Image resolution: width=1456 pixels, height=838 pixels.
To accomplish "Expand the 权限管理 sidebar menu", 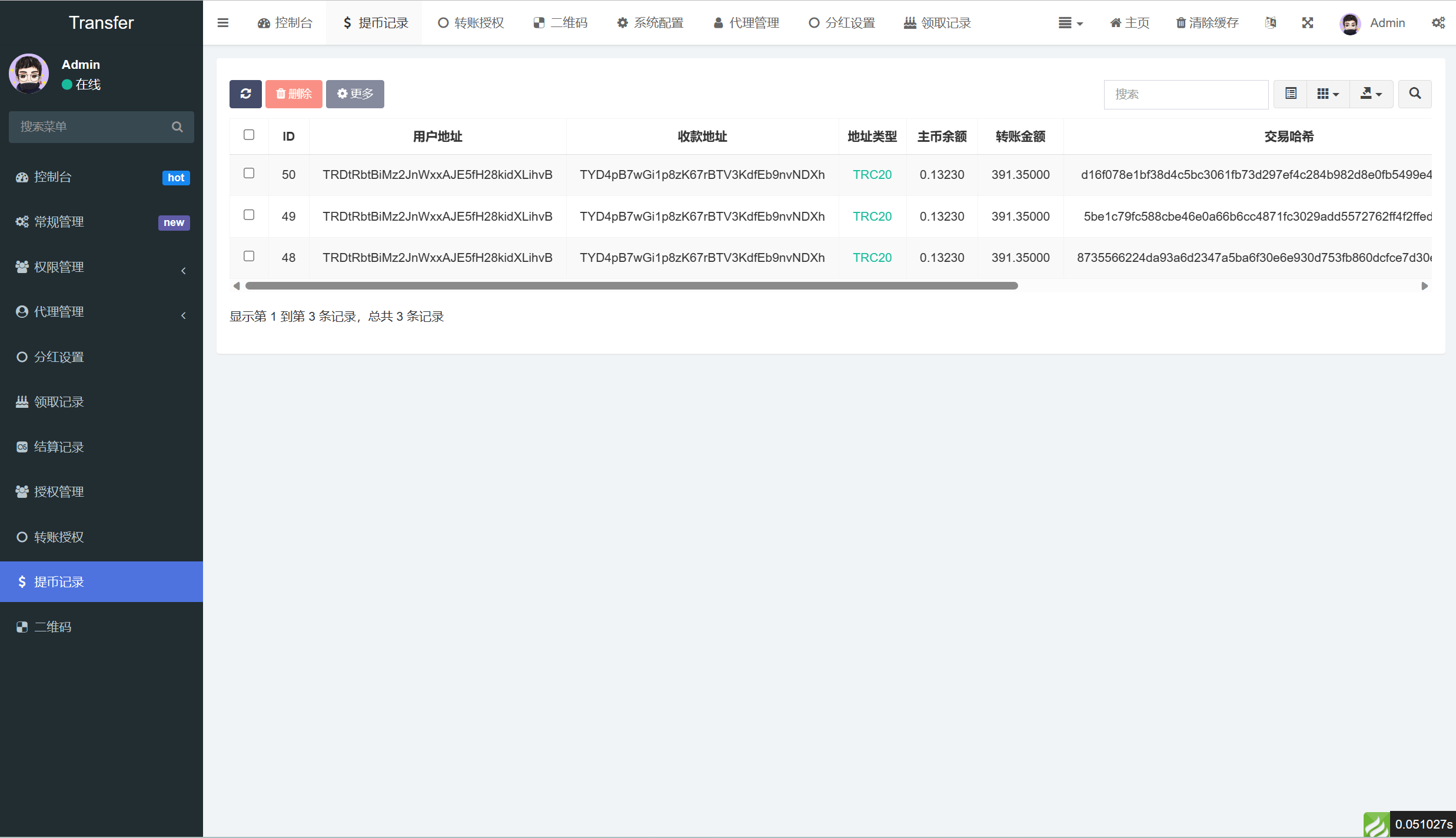I will coord(101,267).
